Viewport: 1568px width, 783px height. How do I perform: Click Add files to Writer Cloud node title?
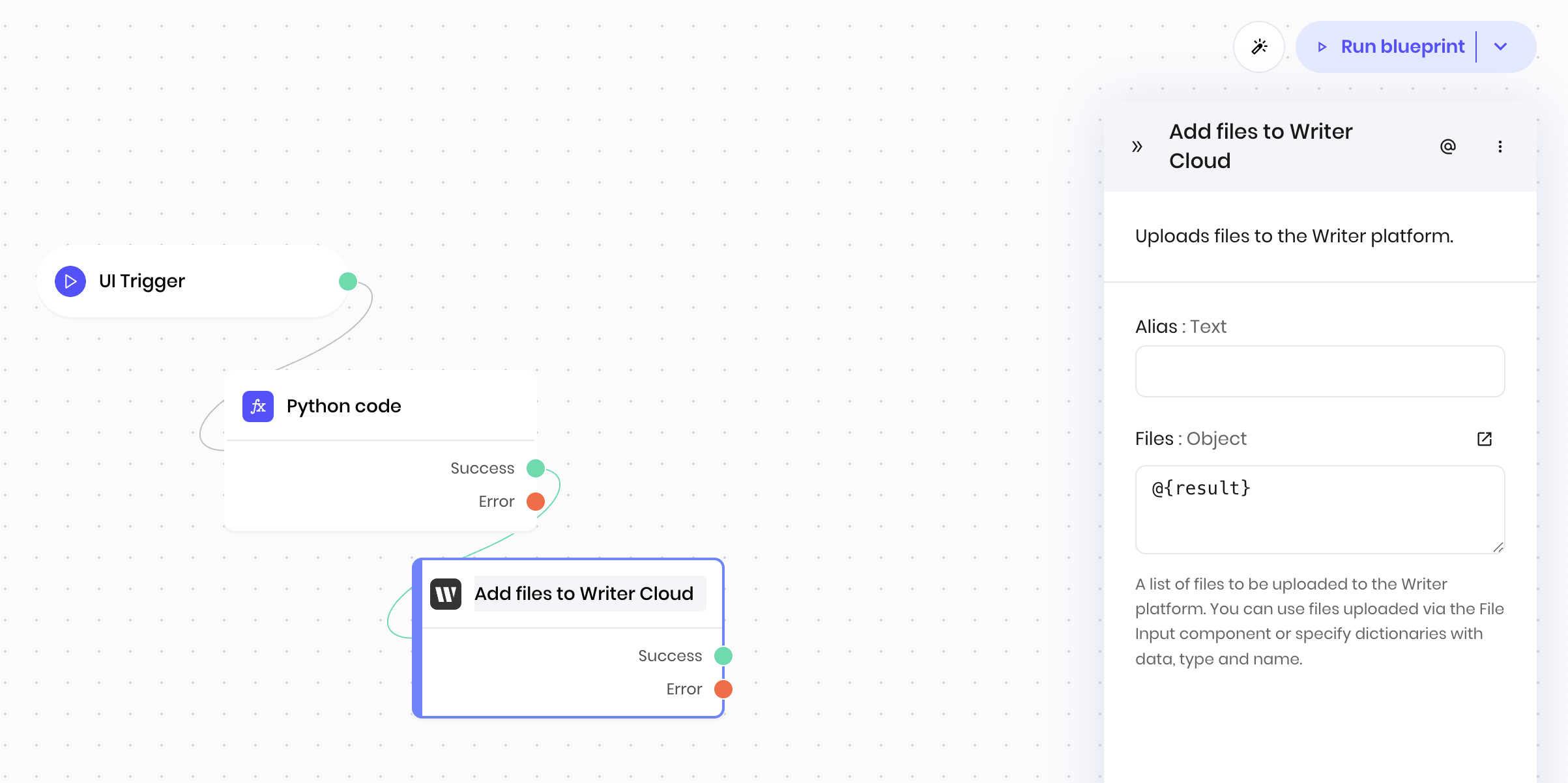click(x=584, y=594)
